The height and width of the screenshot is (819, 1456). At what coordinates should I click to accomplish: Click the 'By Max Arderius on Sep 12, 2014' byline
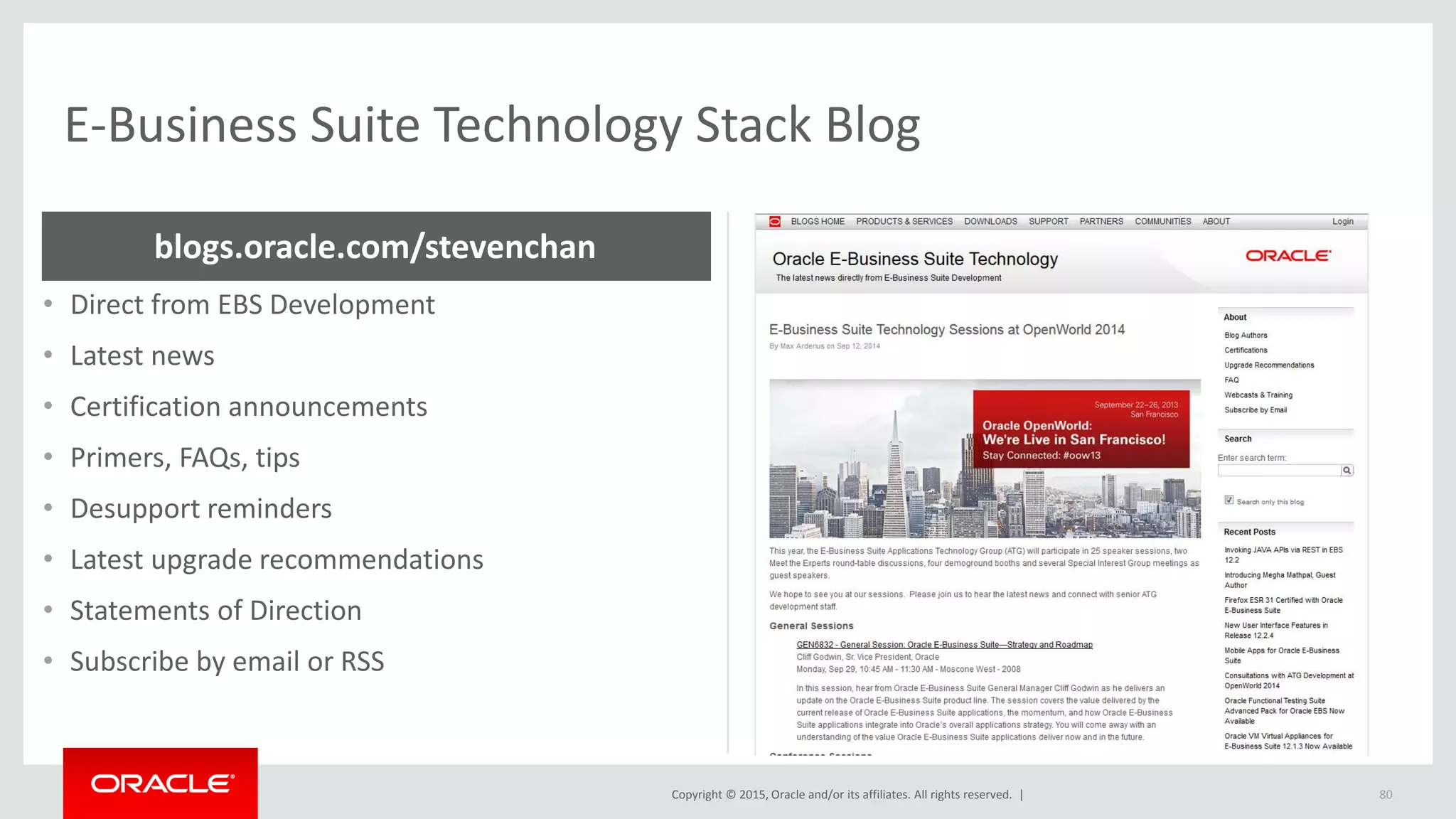pyautogui.click(x=825, y=346)
